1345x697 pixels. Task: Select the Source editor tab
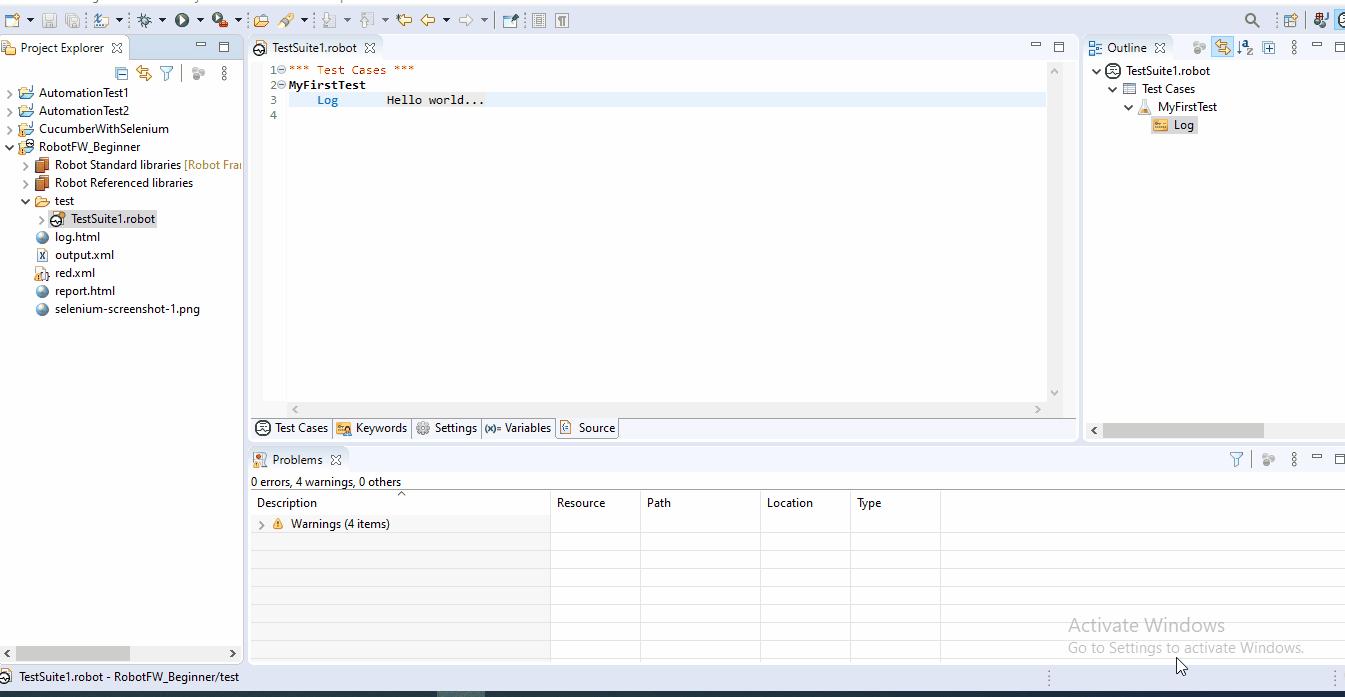click(x=587, y=428)
